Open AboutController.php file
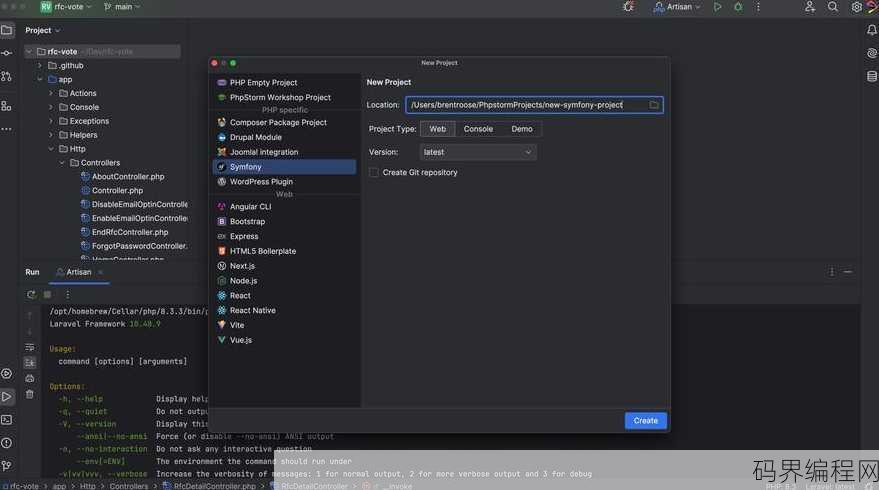 pos(128,177)
